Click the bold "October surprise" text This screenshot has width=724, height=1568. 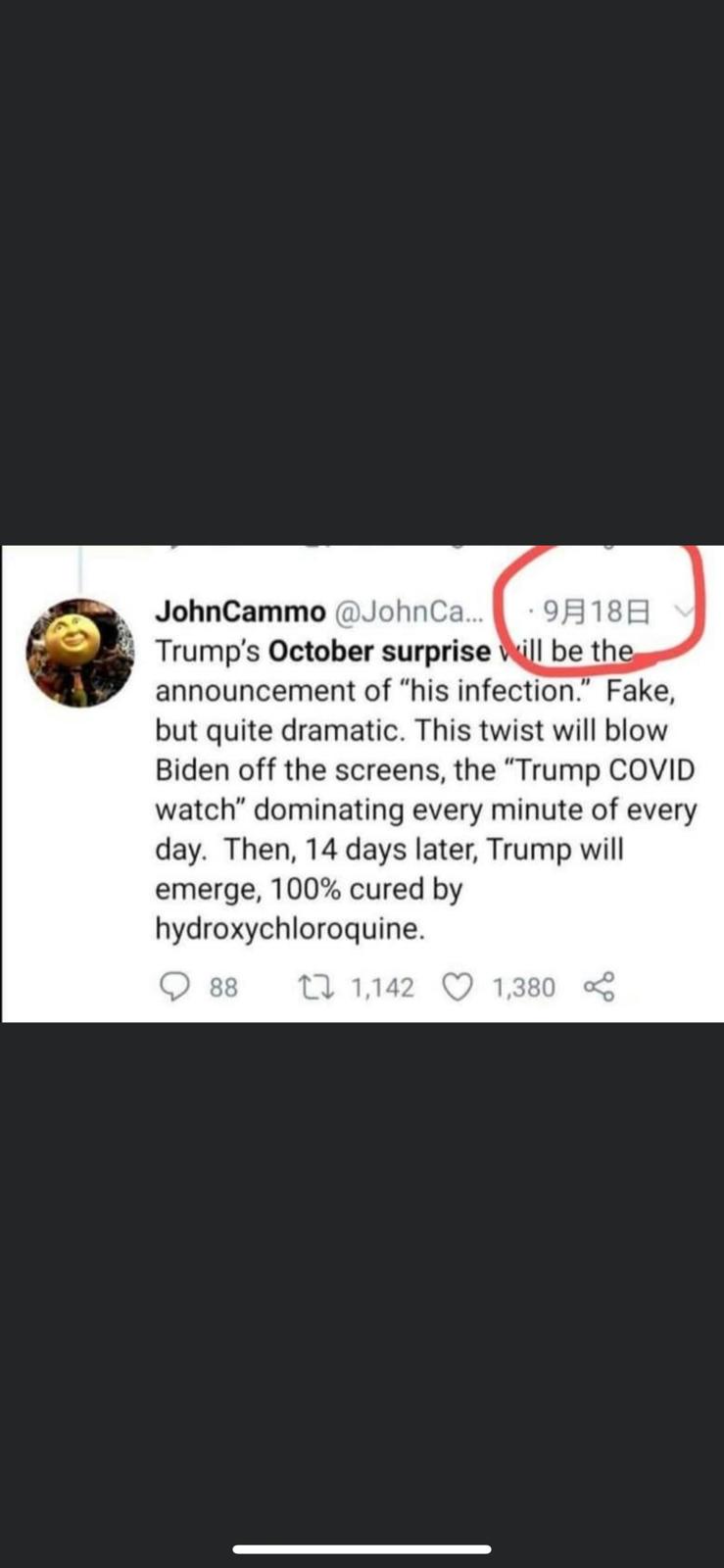coord(379,652)
